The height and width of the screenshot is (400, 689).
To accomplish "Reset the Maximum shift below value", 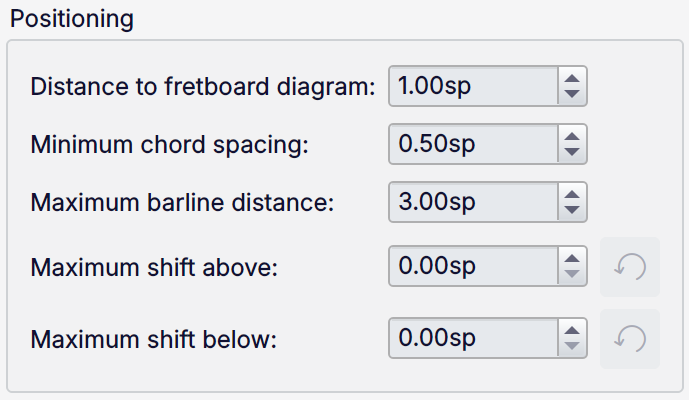I will coord(630,339).
